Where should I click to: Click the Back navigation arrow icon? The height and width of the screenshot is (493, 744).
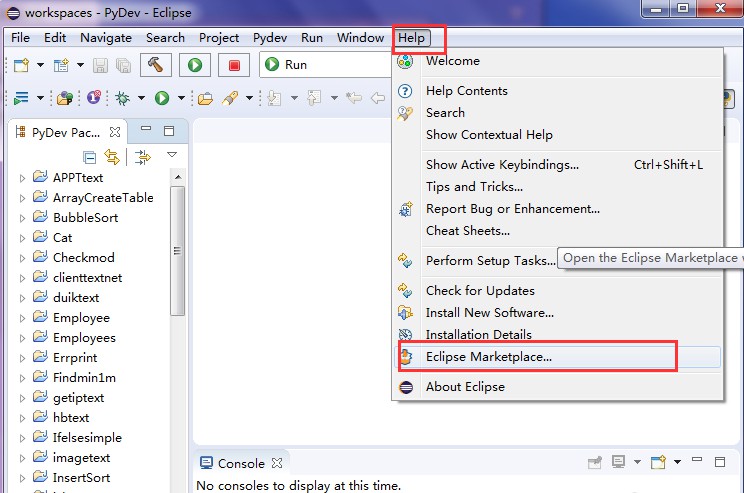coord(378,98)
